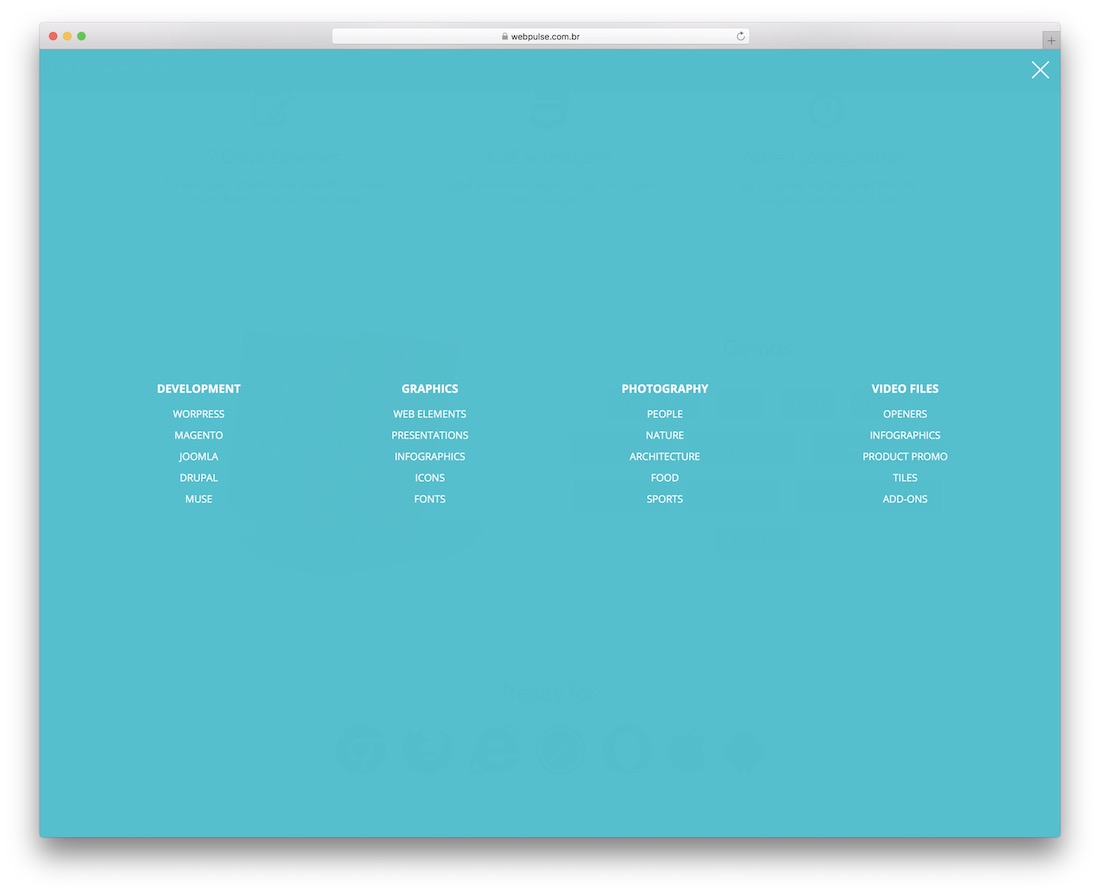Open the Photography category heading
Image resolution: width=1100 pixels, height=894 pixels.
[x=664, y=389]
